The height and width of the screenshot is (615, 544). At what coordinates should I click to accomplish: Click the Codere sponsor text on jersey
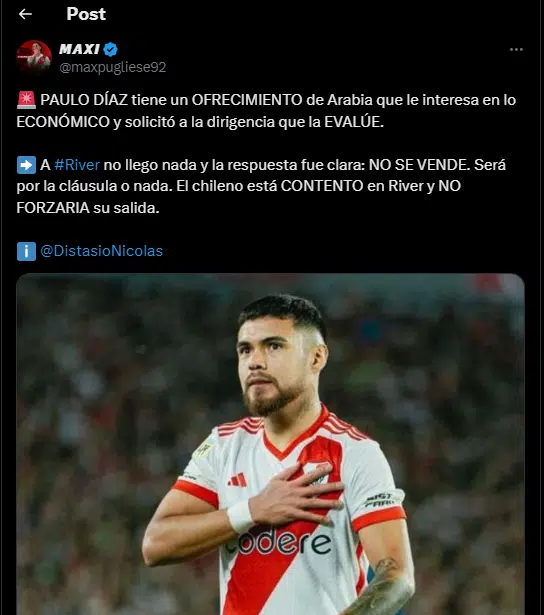click(x=278, y=542)
